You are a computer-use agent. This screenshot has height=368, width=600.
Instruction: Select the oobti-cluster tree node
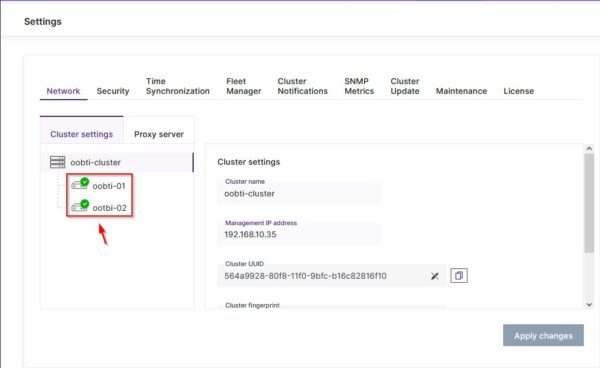[x=117, y=162]
